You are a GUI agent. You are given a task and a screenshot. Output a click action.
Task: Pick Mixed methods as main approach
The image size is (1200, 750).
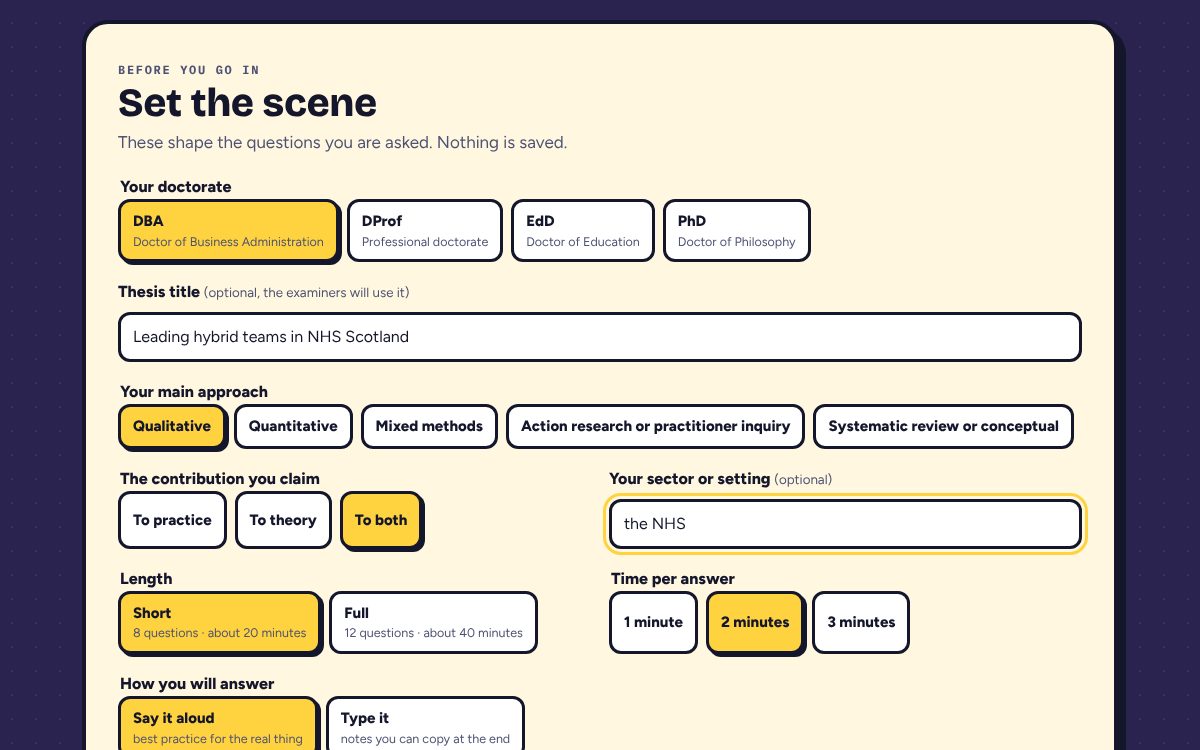pos(429,426)
